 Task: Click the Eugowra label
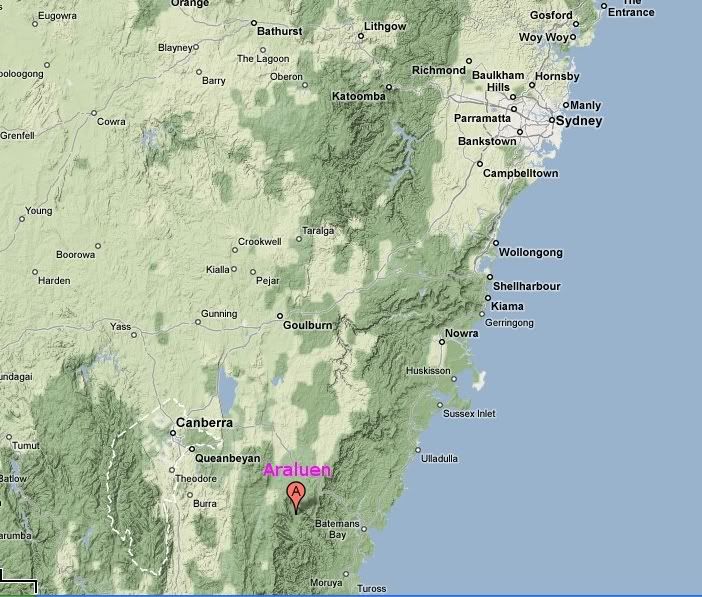pos(57,16)
